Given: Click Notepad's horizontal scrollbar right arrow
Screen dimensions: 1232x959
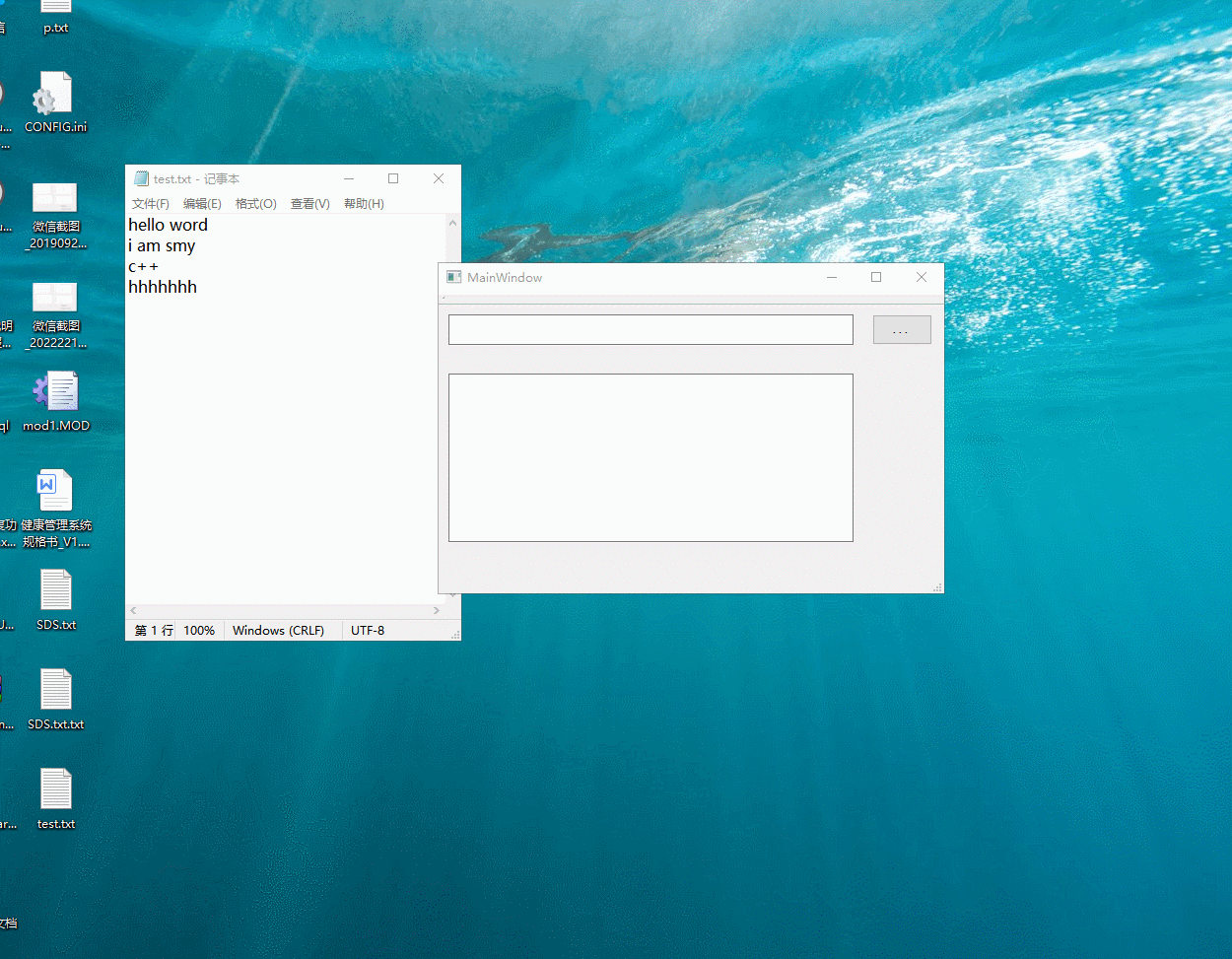Looking at the screenshot, I should 437,610.
